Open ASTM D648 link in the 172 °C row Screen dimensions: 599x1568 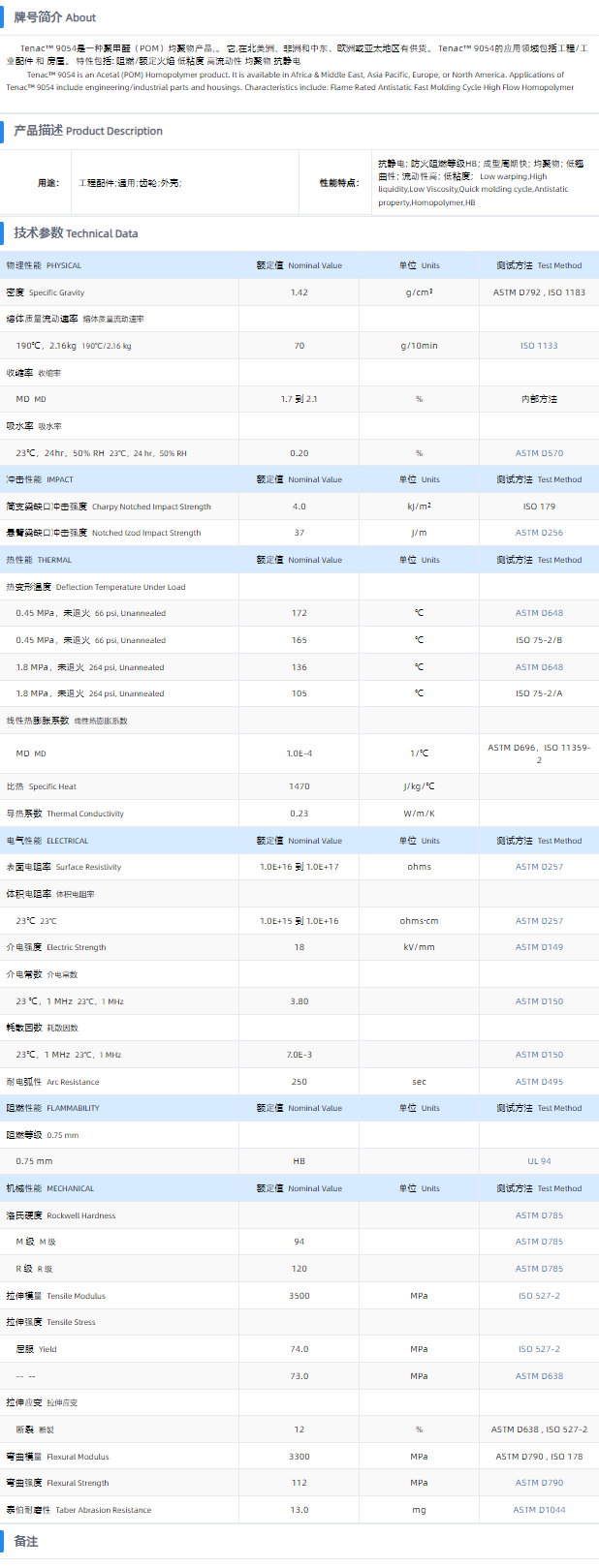coord(539,613)
